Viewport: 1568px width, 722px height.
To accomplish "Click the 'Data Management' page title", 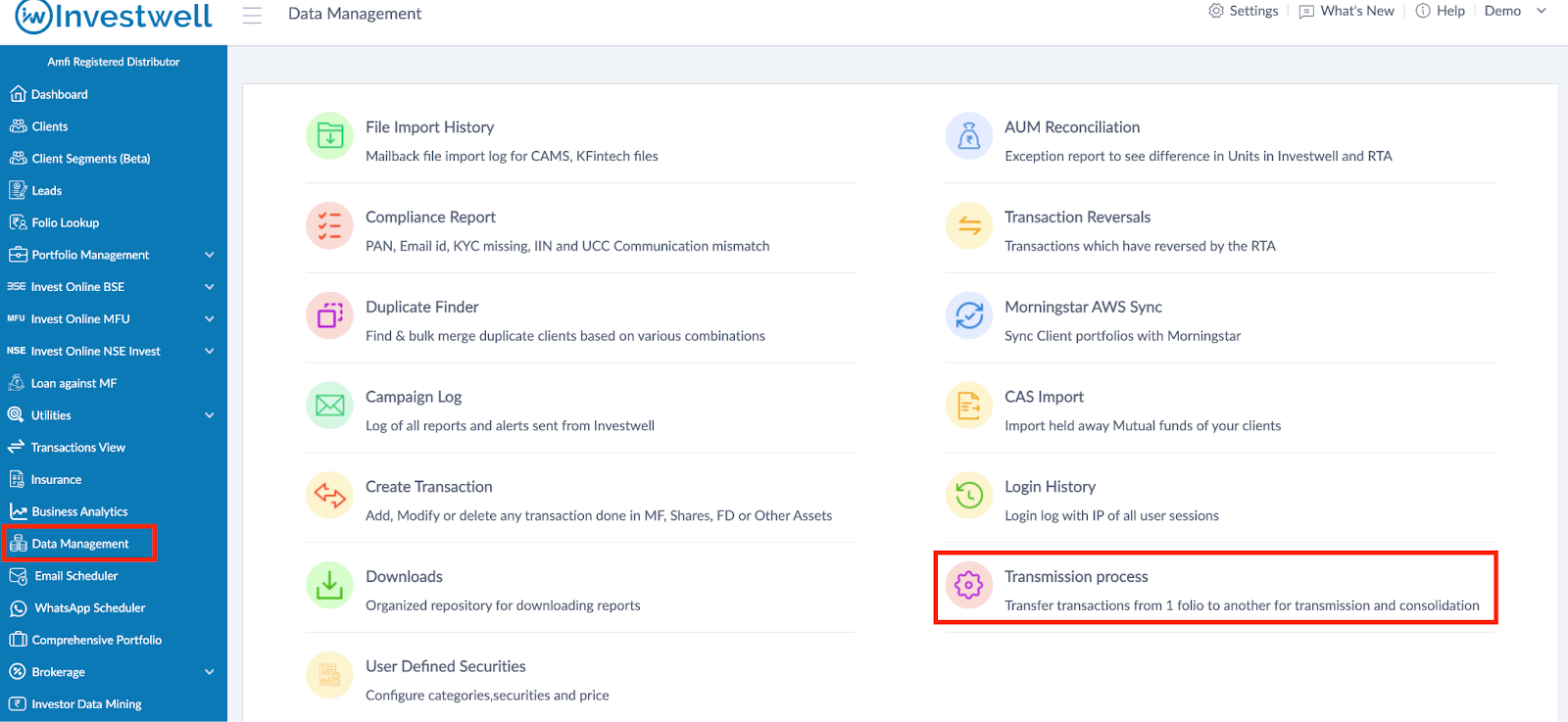I will tap(355, 14).
